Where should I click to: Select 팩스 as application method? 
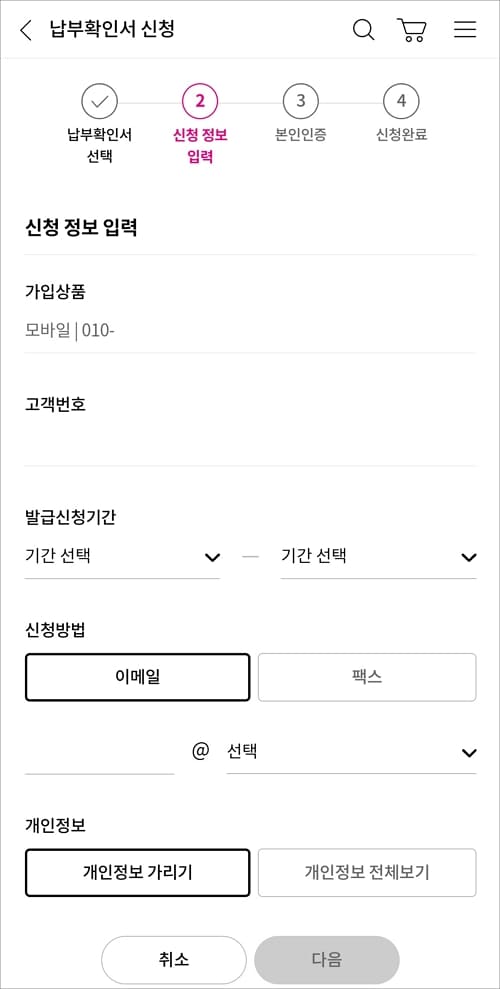[x=367, y=677]
